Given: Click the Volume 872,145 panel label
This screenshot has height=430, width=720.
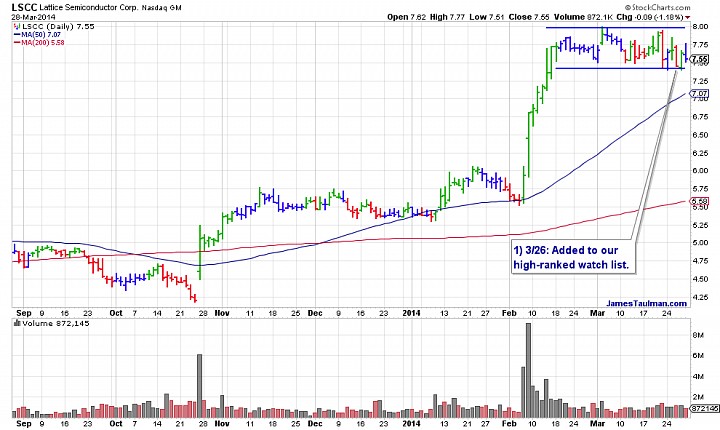Looking at the screenshot, I should coord(52,323).
